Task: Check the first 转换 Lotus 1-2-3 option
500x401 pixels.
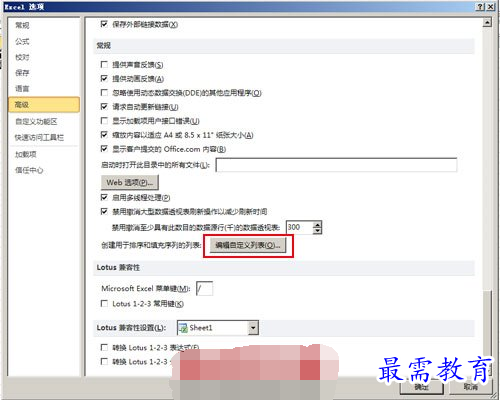Action: tap(104, 348)
